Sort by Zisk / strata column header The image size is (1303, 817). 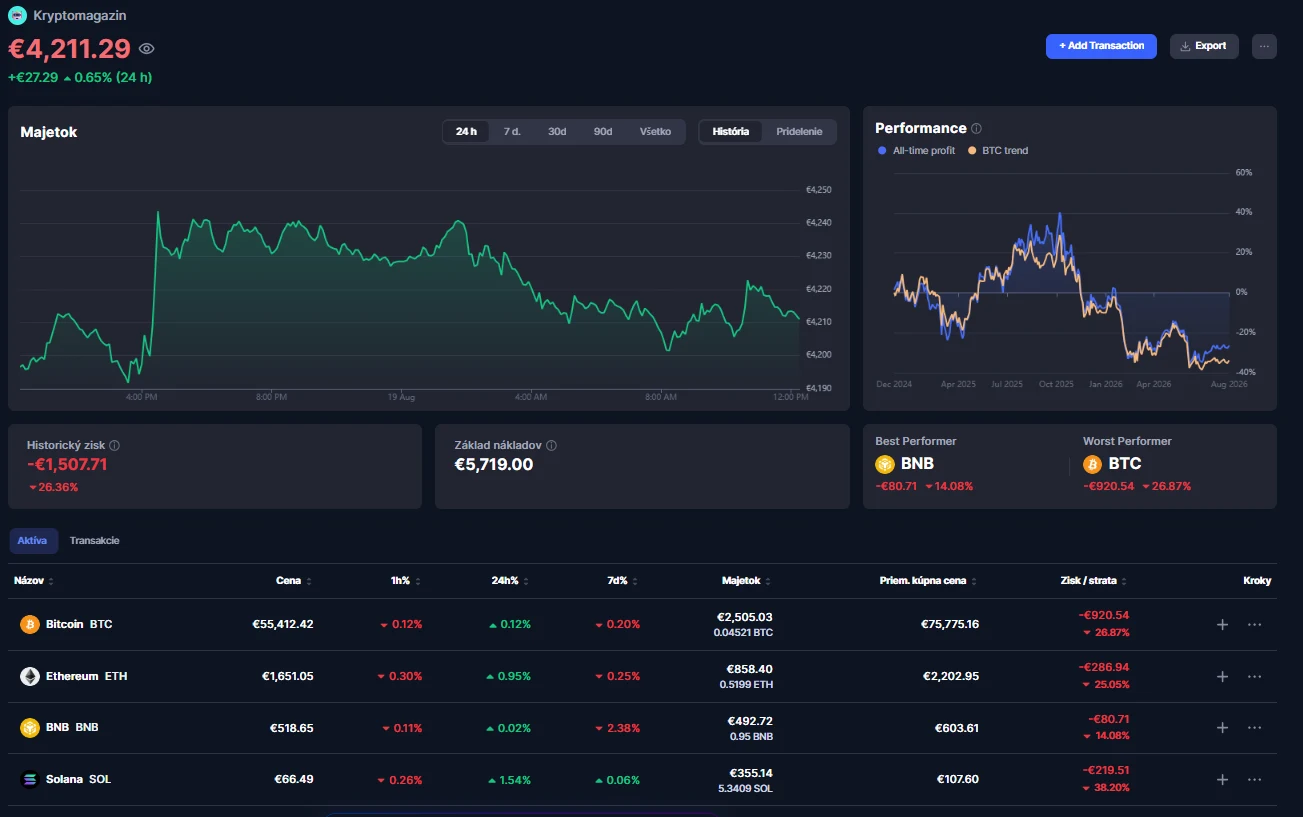[1094, 580]
